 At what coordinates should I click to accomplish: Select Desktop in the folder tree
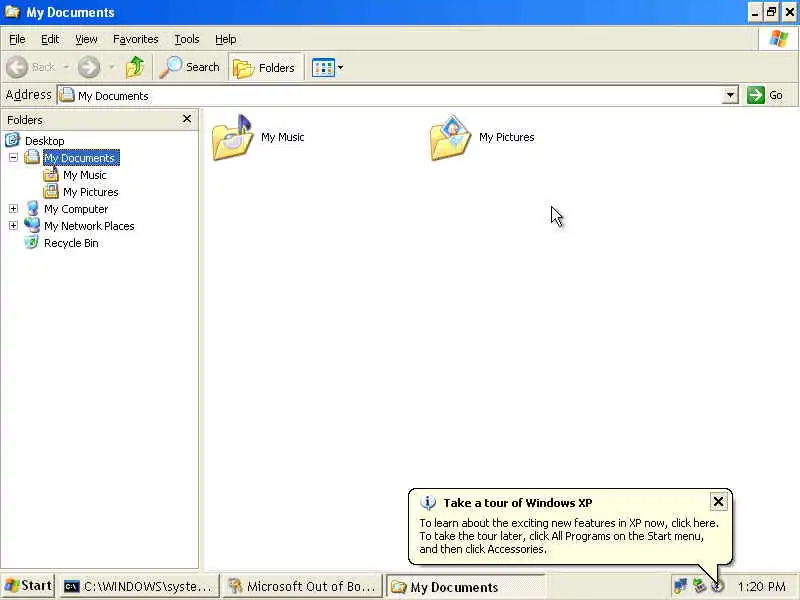point(44,141)
